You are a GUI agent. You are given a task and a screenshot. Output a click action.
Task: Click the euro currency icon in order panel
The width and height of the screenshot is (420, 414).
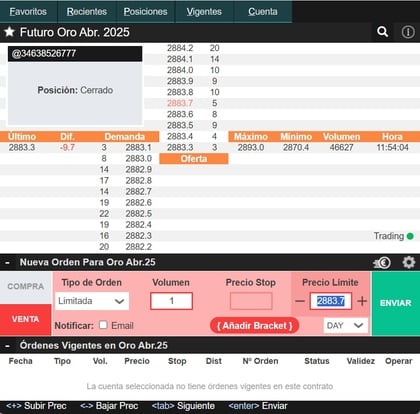click(x=382, y=263)
